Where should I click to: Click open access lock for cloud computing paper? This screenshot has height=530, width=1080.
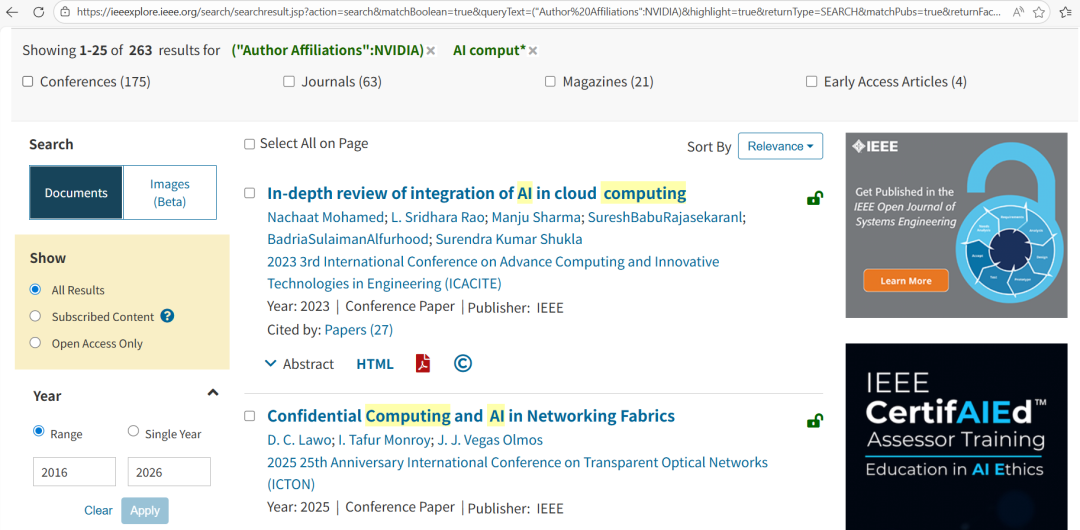pyautogui.click(x=814, y=198)
